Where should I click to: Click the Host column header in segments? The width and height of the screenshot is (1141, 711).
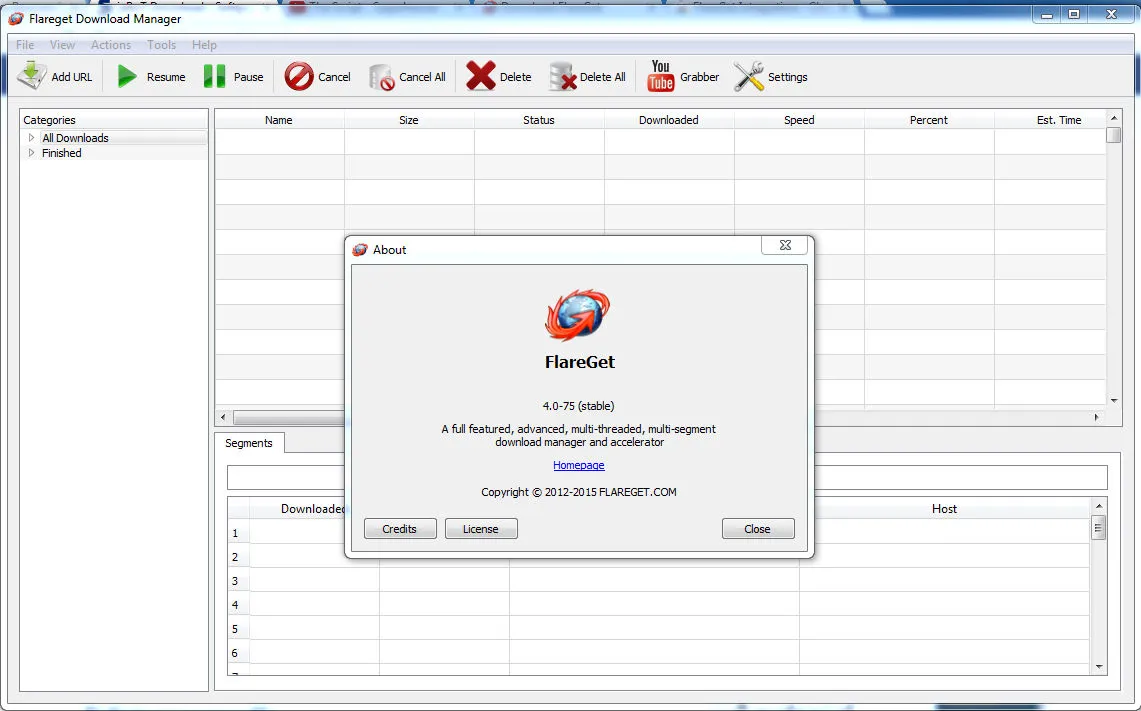pyautogui.click(x=945, y=509)
